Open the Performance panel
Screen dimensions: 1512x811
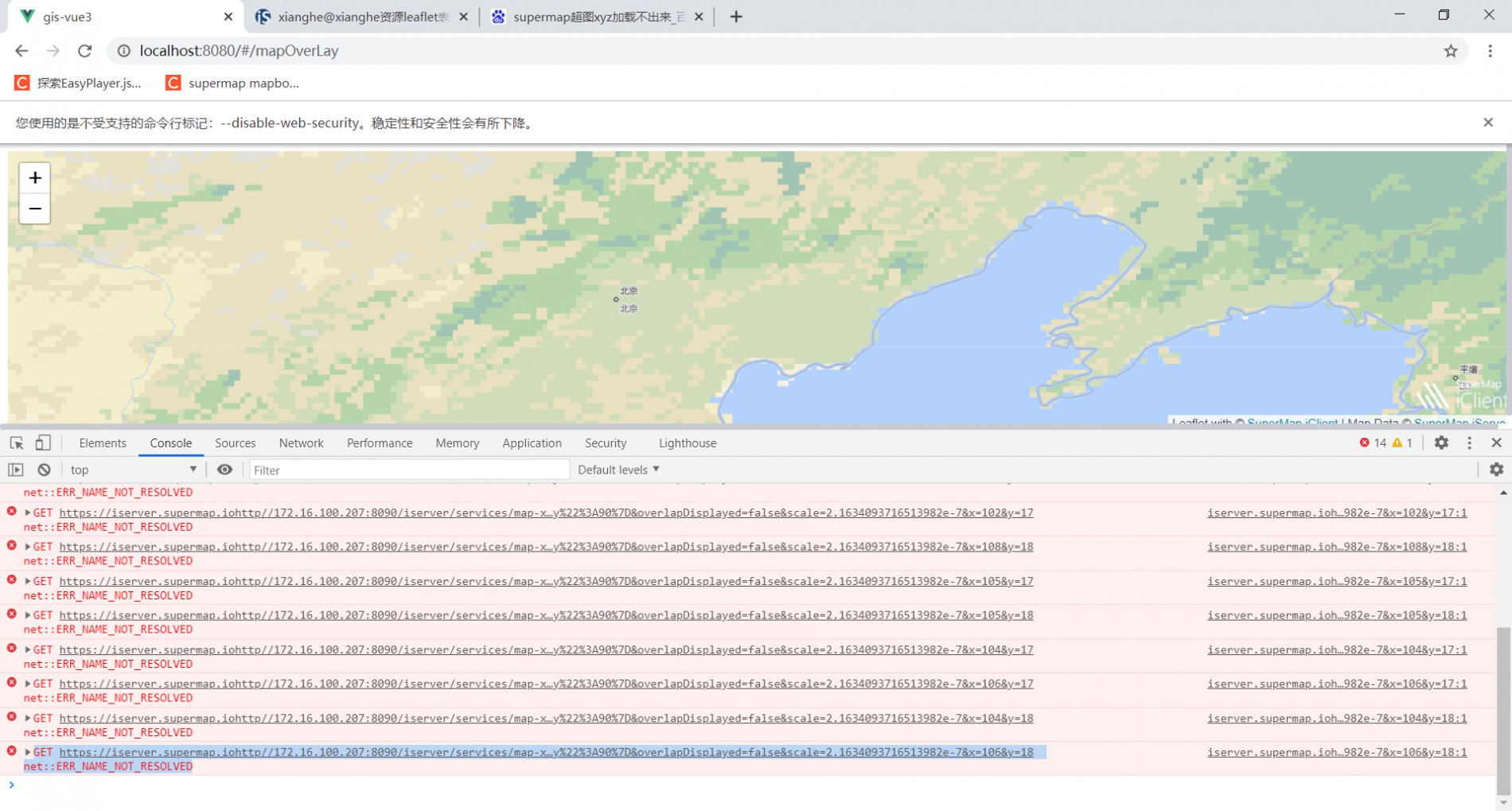380,443
